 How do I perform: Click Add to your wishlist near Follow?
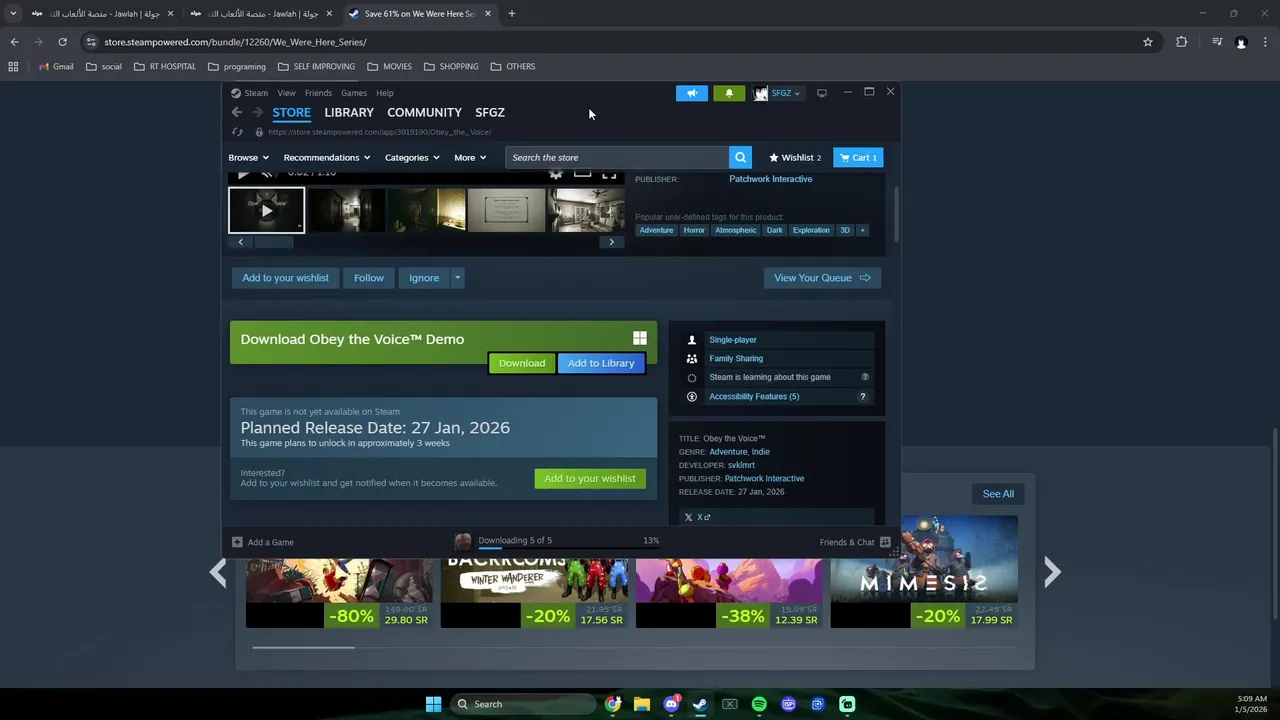click(285, 278)
